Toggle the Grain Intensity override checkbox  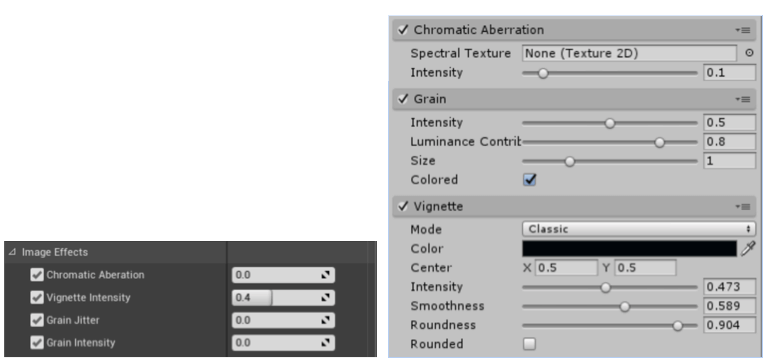click(x=37, y=342)
